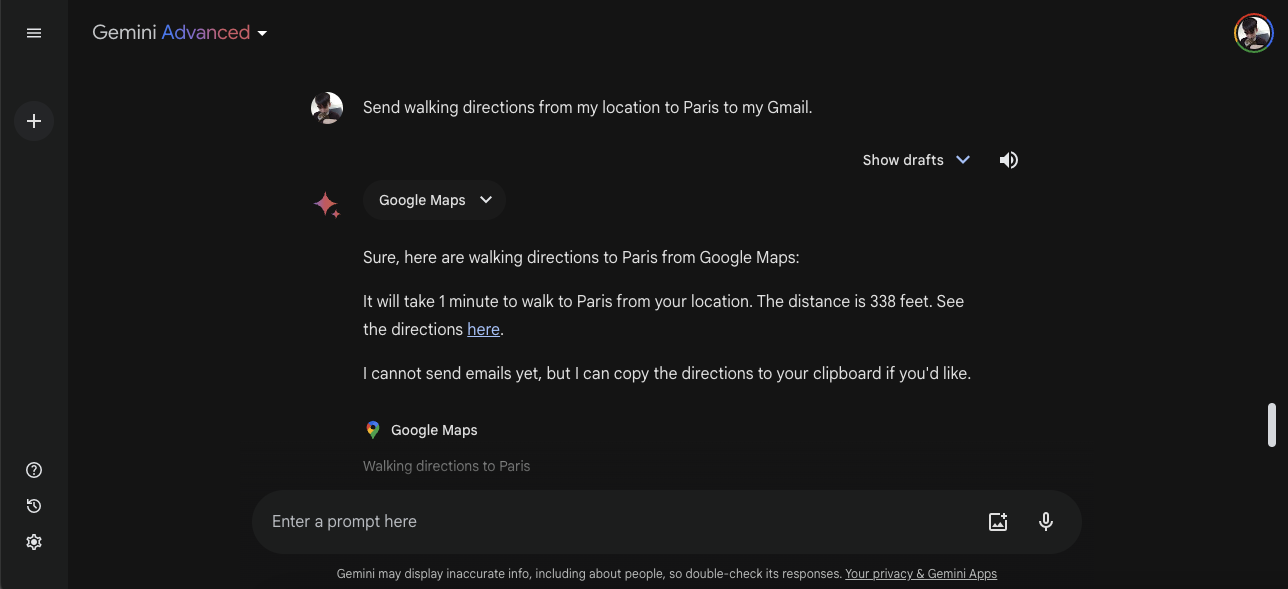Expand the Show drafts chevron

(x=963, y=160)
